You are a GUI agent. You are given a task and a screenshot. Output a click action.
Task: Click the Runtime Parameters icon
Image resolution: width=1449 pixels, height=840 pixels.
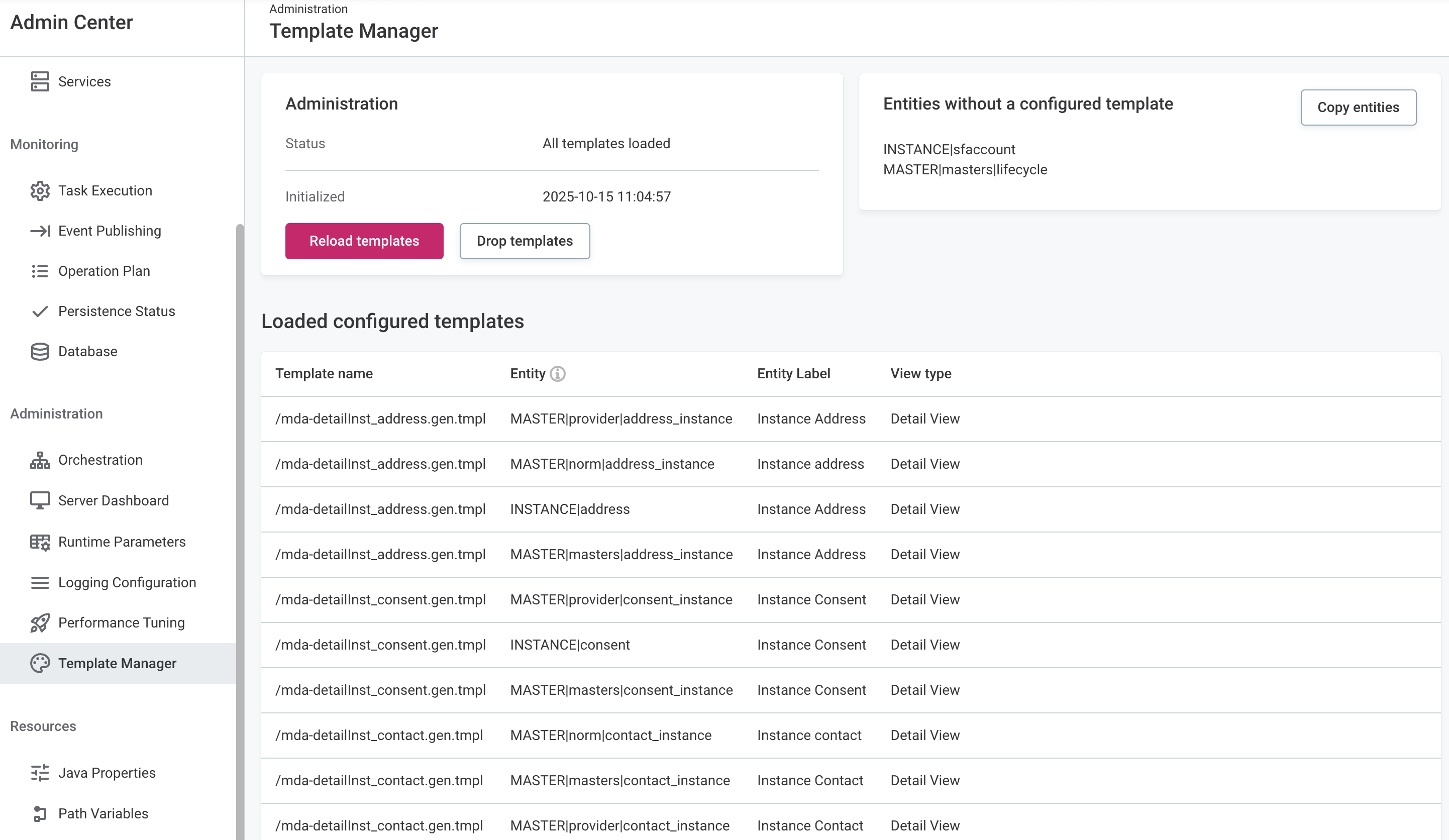pos(40,541)
